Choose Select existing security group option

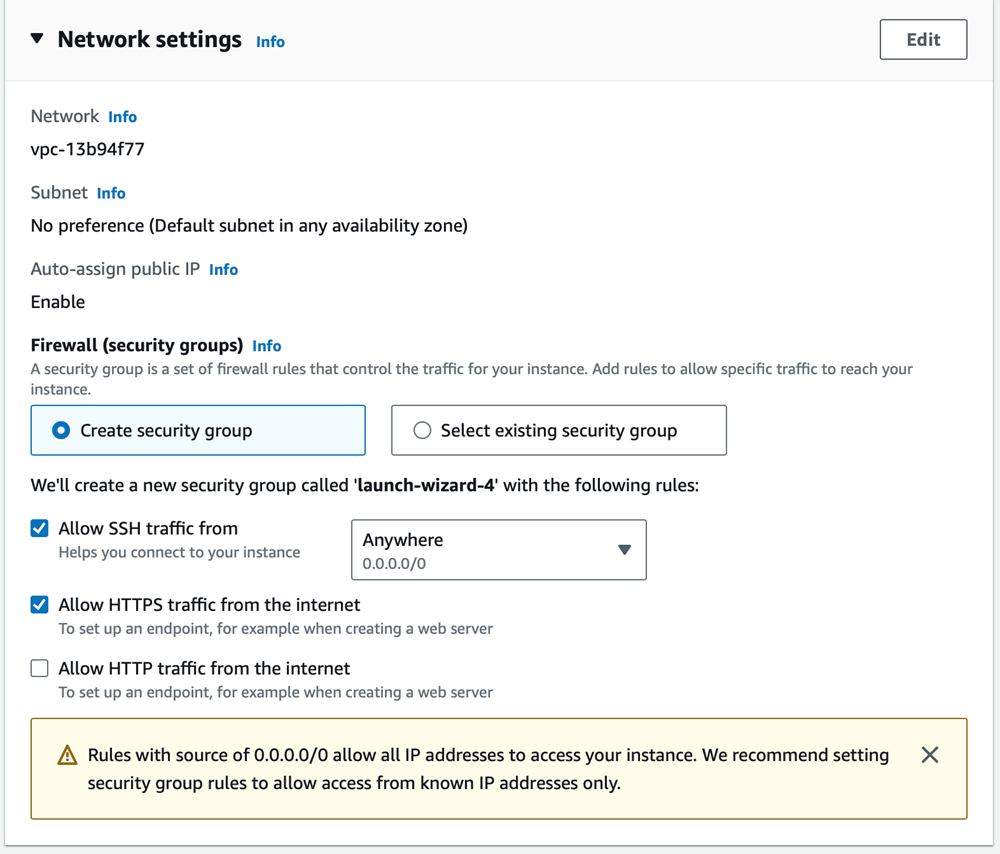point(422,430)
